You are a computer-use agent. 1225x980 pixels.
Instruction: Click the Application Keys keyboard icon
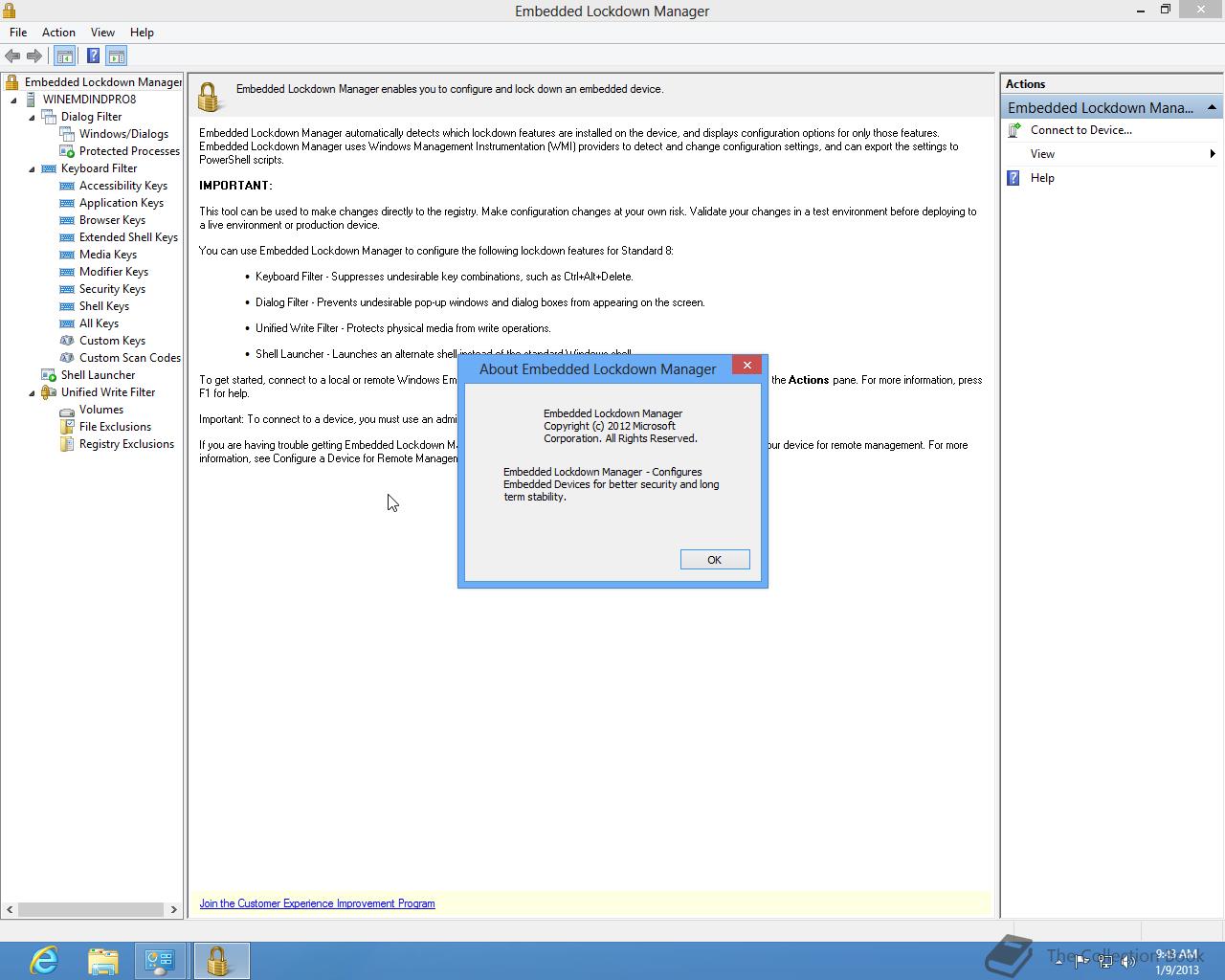tap(67, 203)
